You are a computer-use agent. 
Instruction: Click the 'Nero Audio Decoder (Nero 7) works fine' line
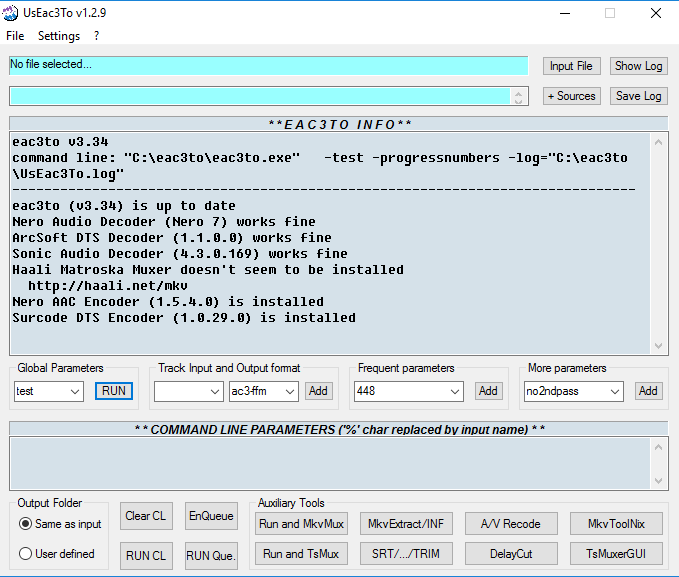[x=164, y=222]
